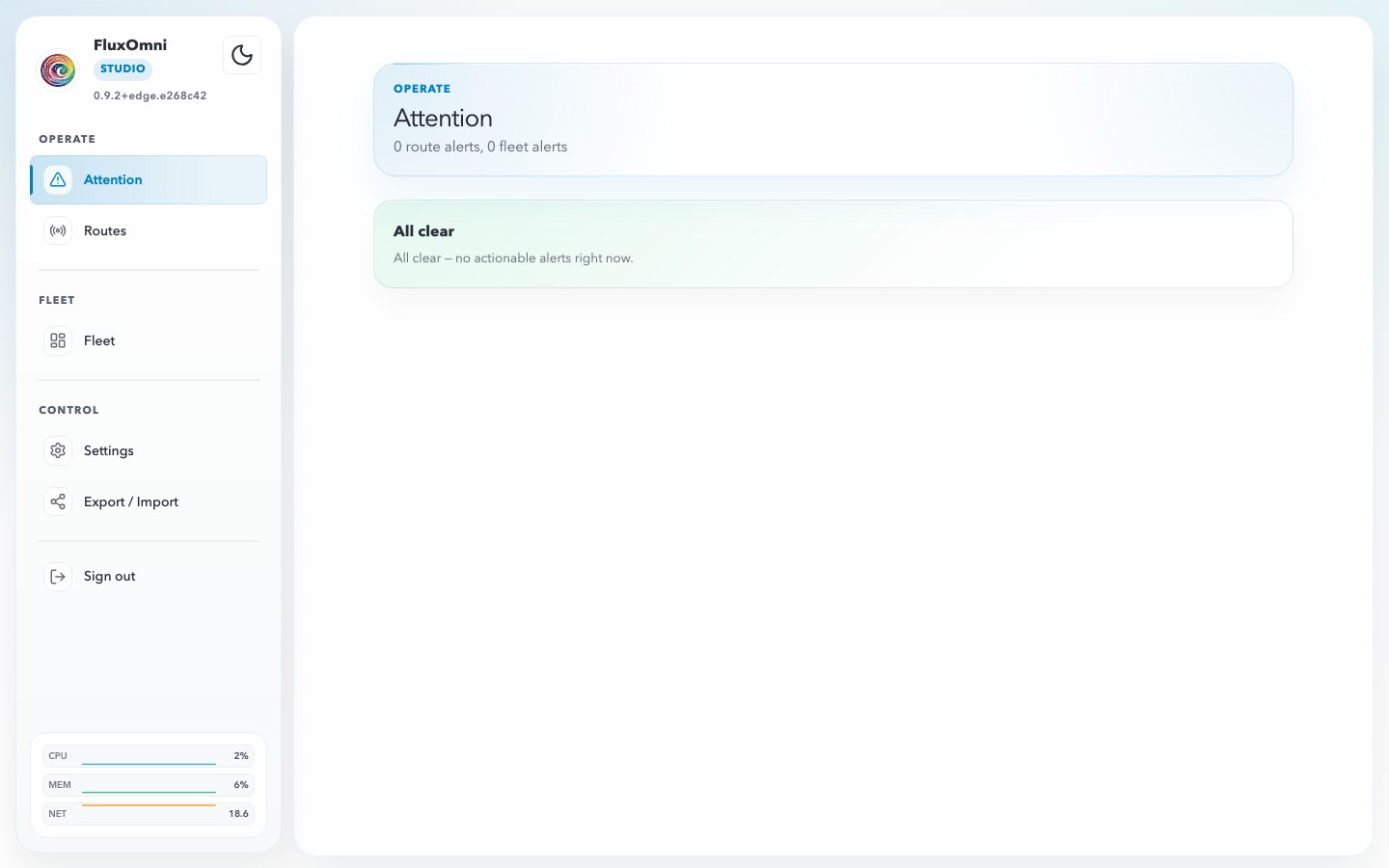This screenshot has width=1389, height=868.
Task: Select the Fleet label in sidebar
Action: click(99, 340)
